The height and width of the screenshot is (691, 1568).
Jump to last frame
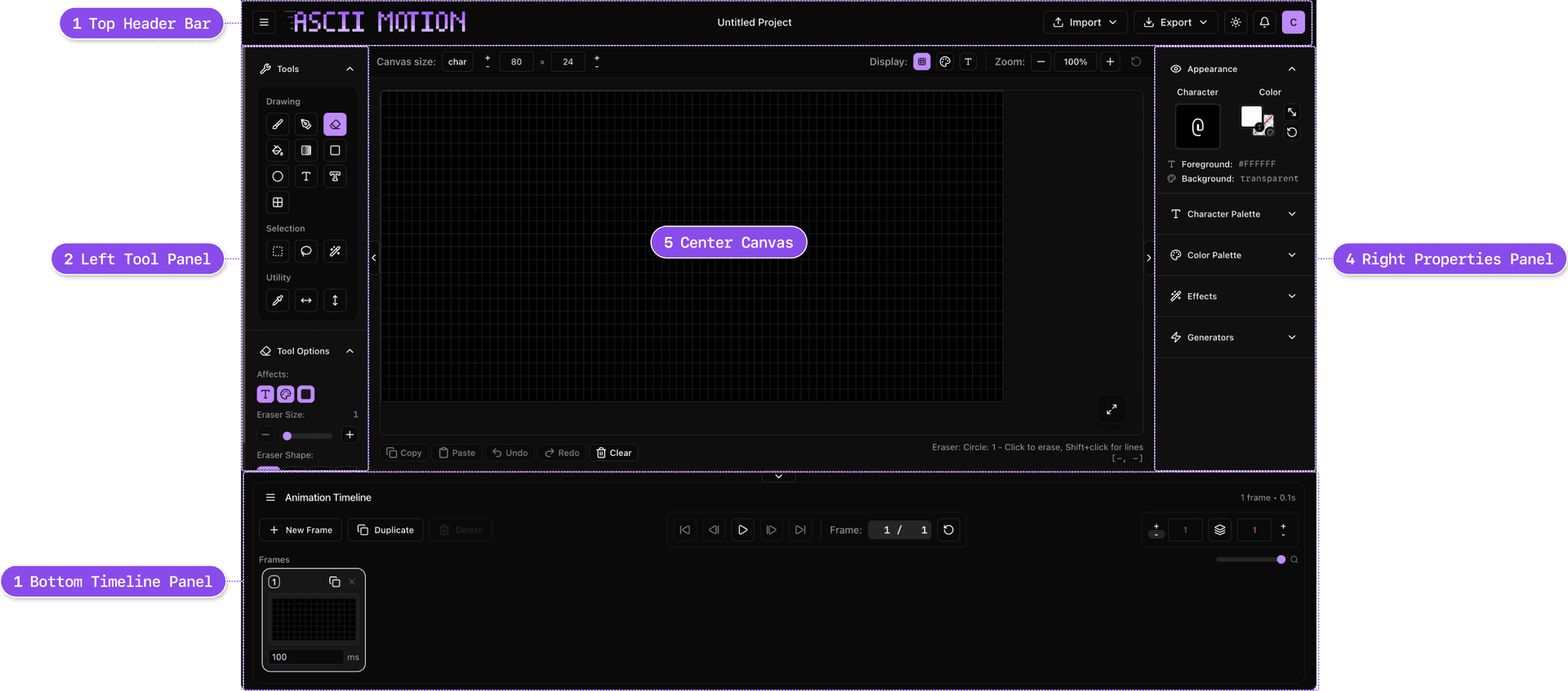[x=800, y=530]
